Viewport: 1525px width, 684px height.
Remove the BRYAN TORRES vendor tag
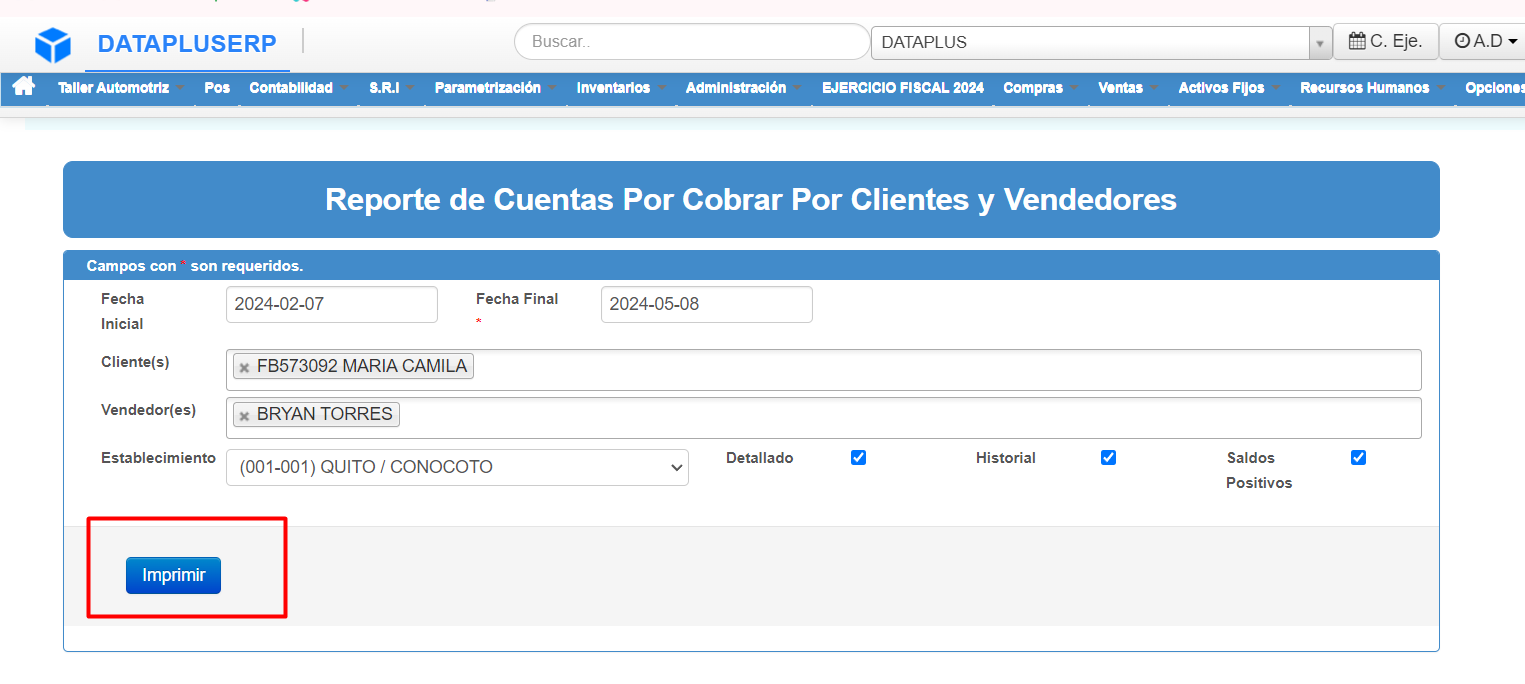point(244,416)
